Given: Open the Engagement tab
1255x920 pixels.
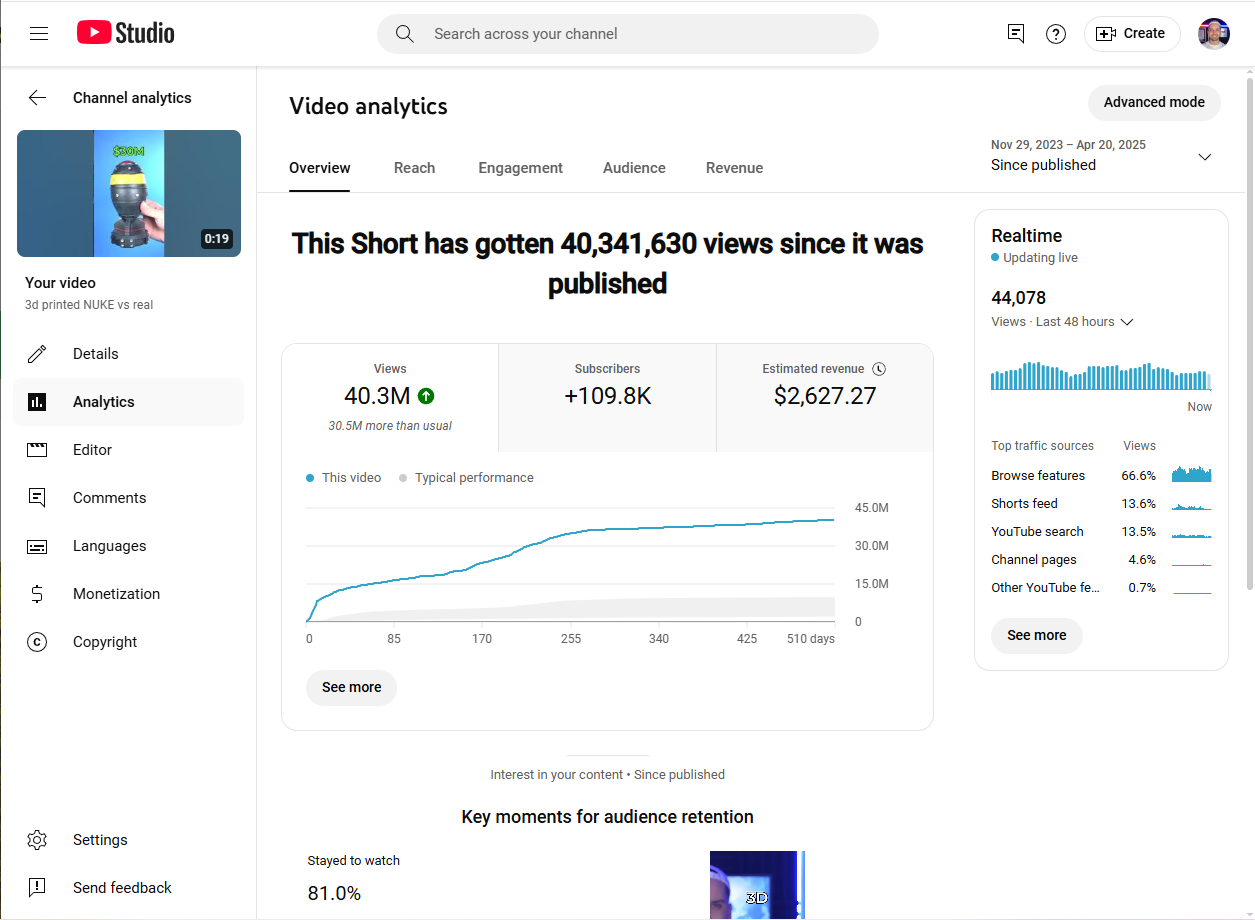Looking at the screenshot, I should (520, 168).
